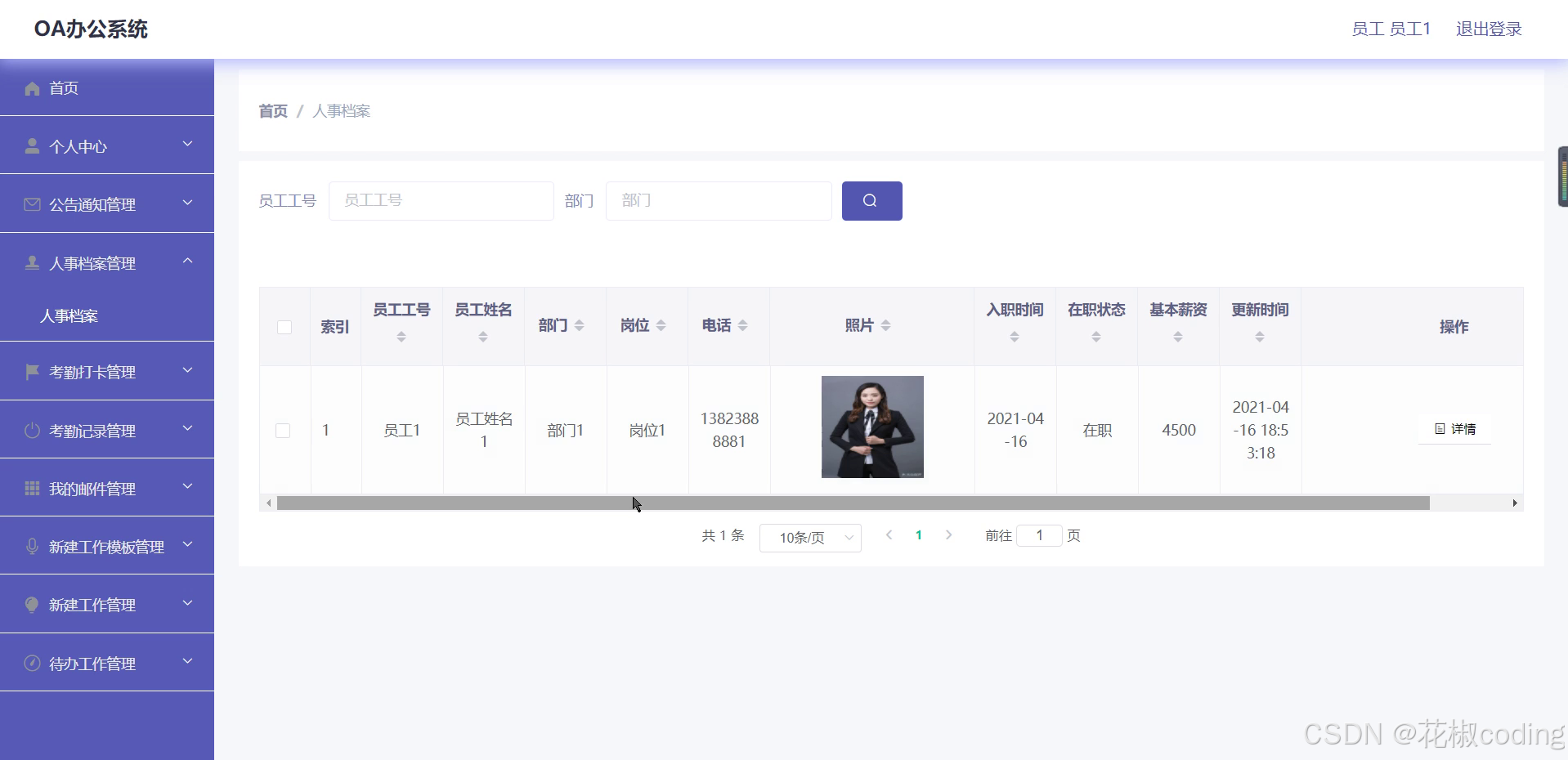
Task: Click 人事档案 in the breadcrumb
Action: coord(341,111)
